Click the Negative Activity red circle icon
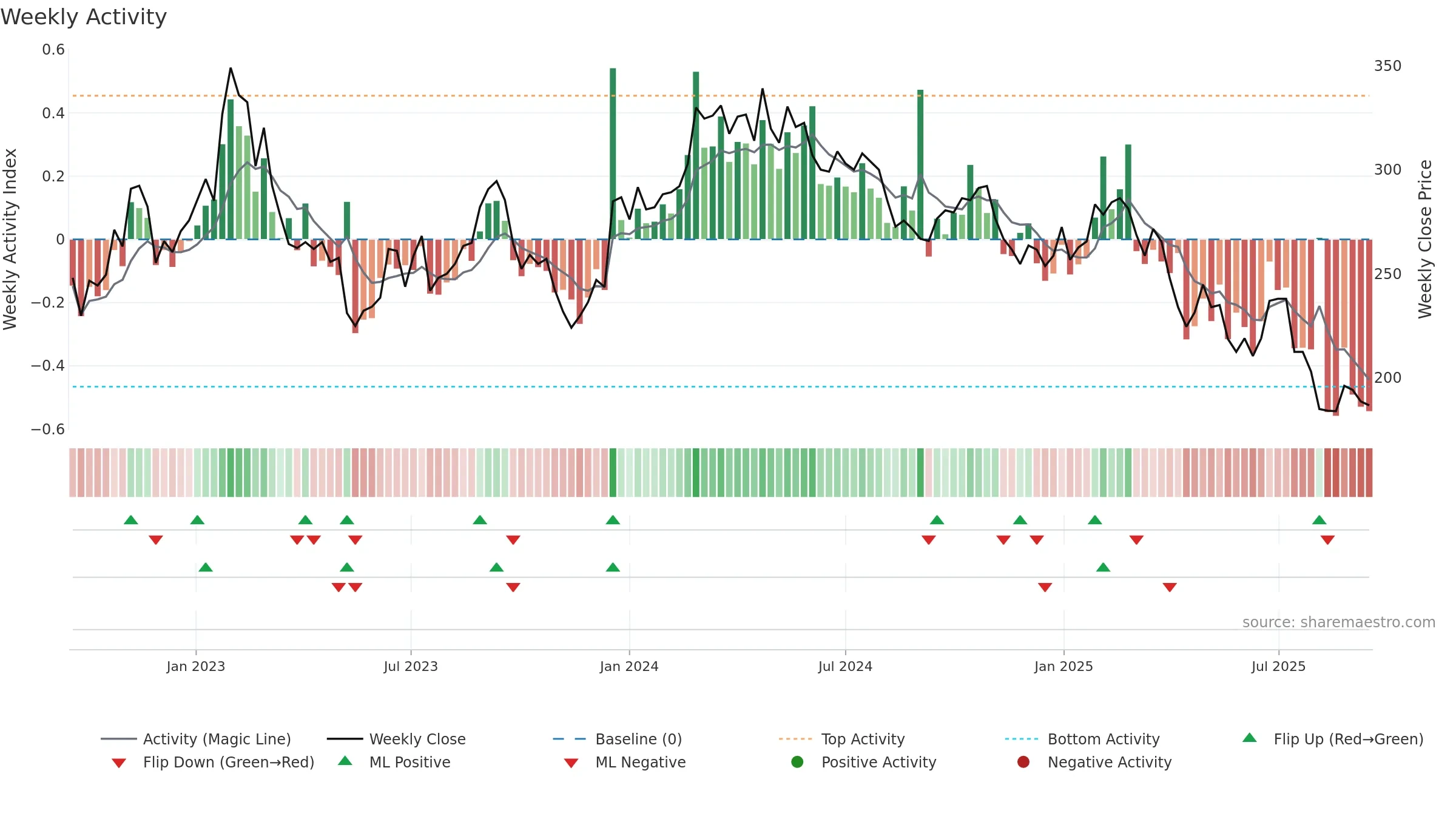Viewport: 1456px width, 819px height. click(1023, 762)
